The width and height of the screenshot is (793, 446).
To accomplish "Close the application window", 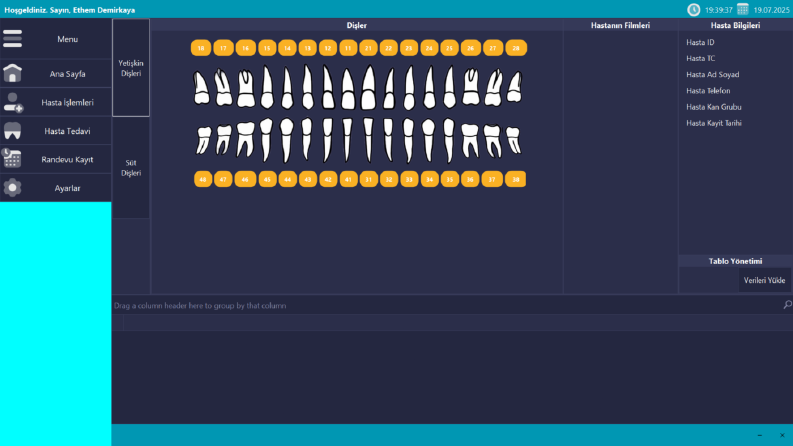I will click(x=782, y=435).
